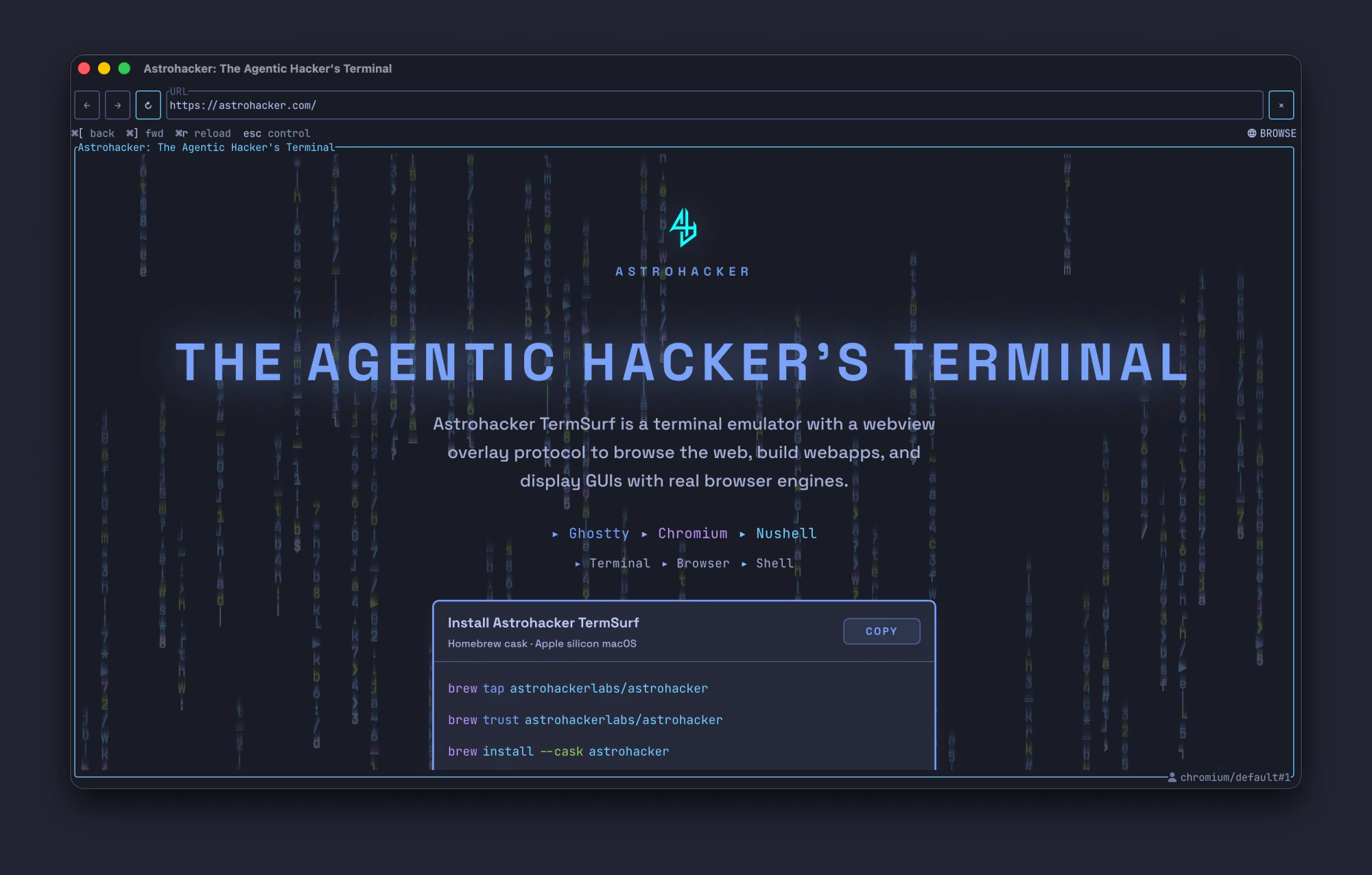Click 'Homebrew cask · Apple silicon macOS' subtitle
The height and width of the screenshot is (875, 1372).
coord(542,644)
